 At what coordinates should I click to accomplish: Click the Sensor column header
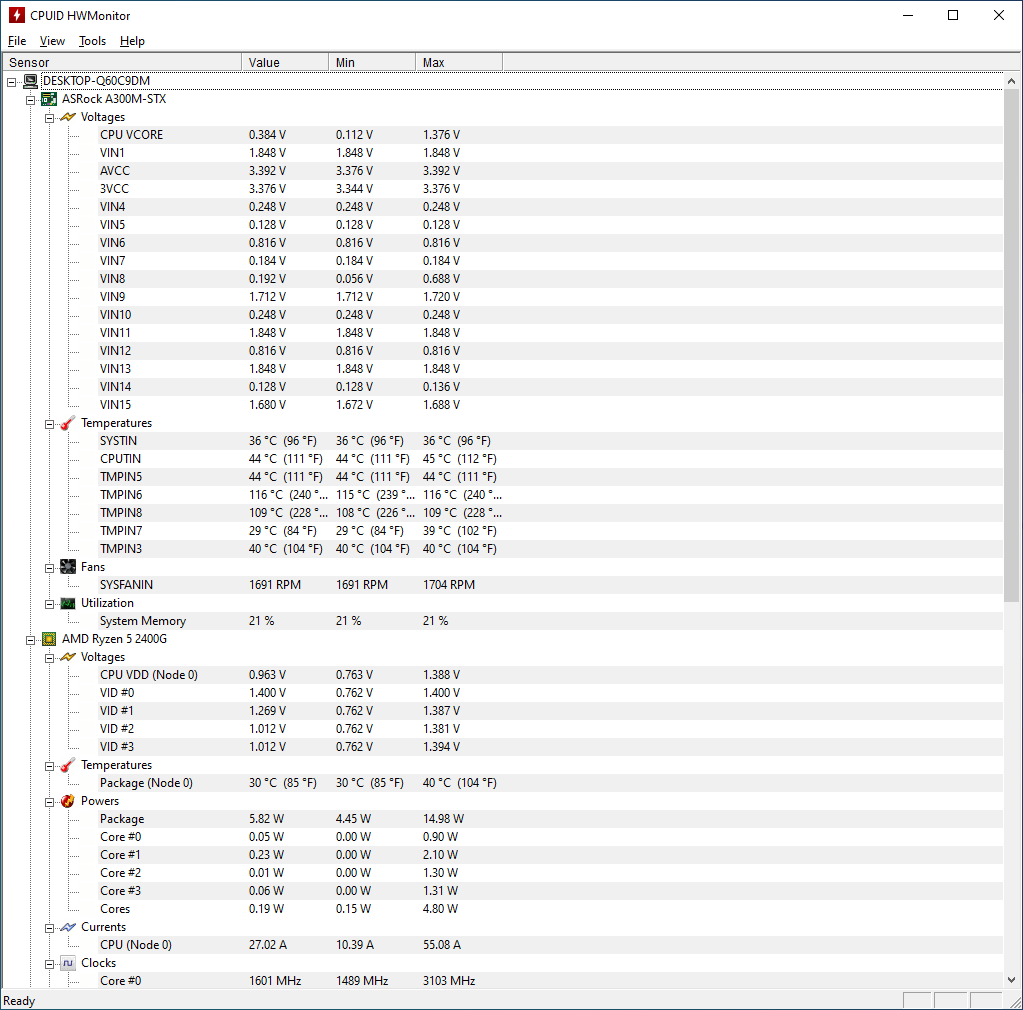122,62
